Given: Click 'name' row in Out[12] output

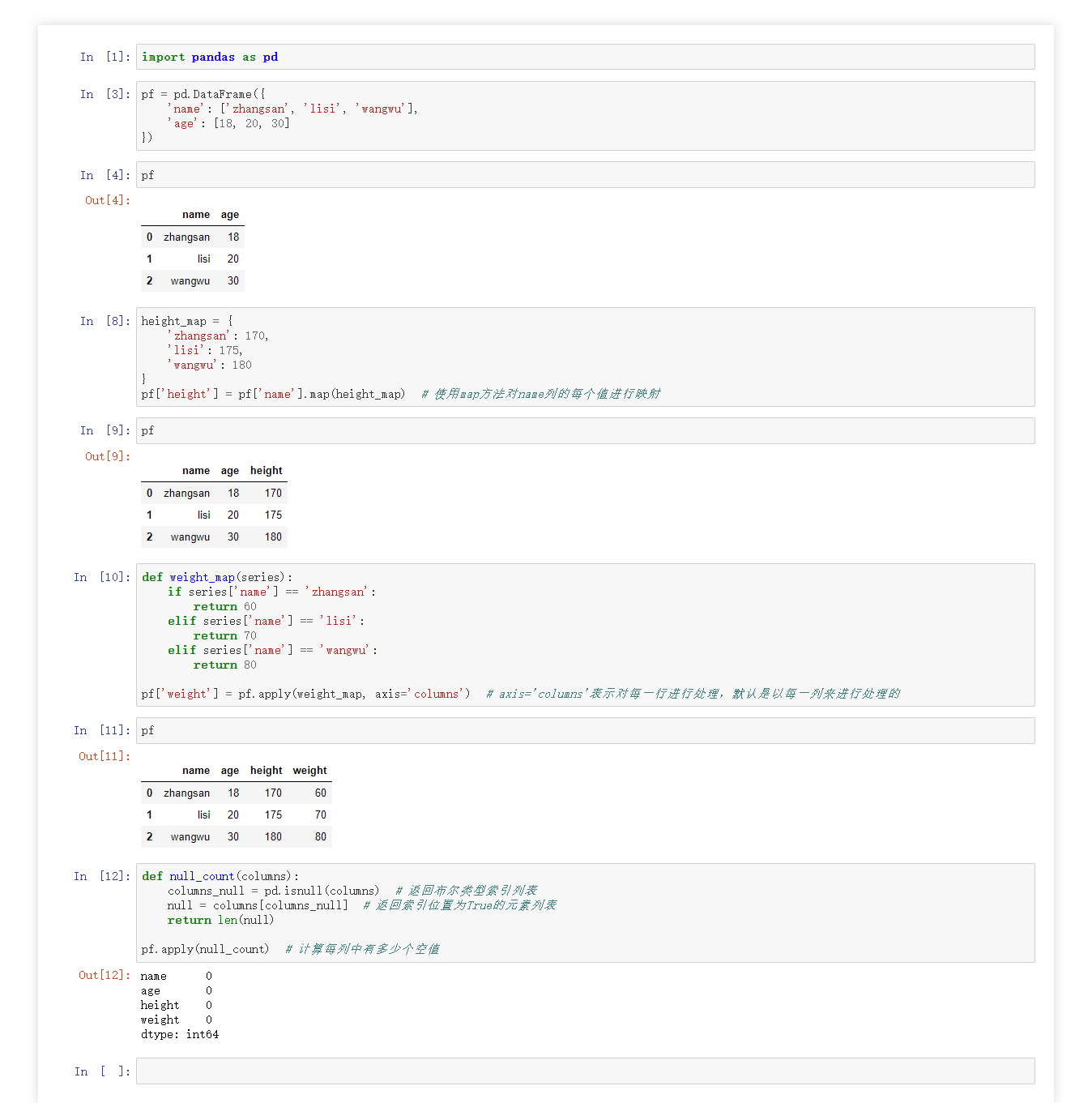Looking at the screenshot, I should tap(177, 976).
